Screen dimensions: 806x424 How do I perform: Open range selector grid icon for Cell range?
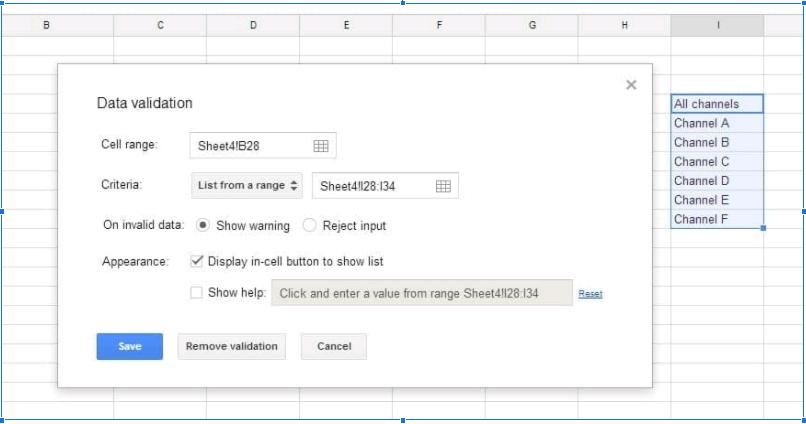pos(321,145)
